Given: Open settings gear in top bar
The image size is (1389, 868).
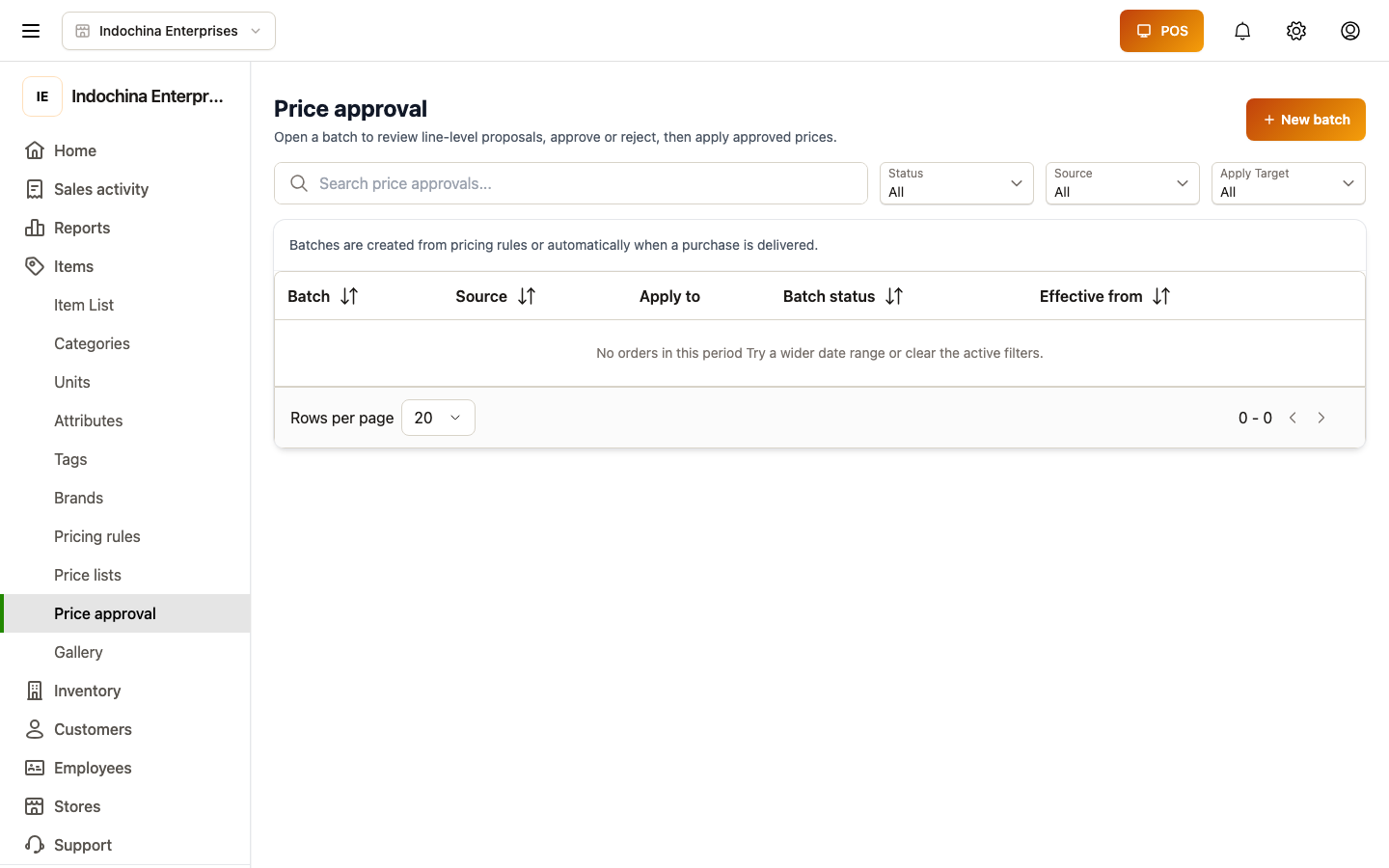Looking at the screenshot, I should pos(1296,31).
